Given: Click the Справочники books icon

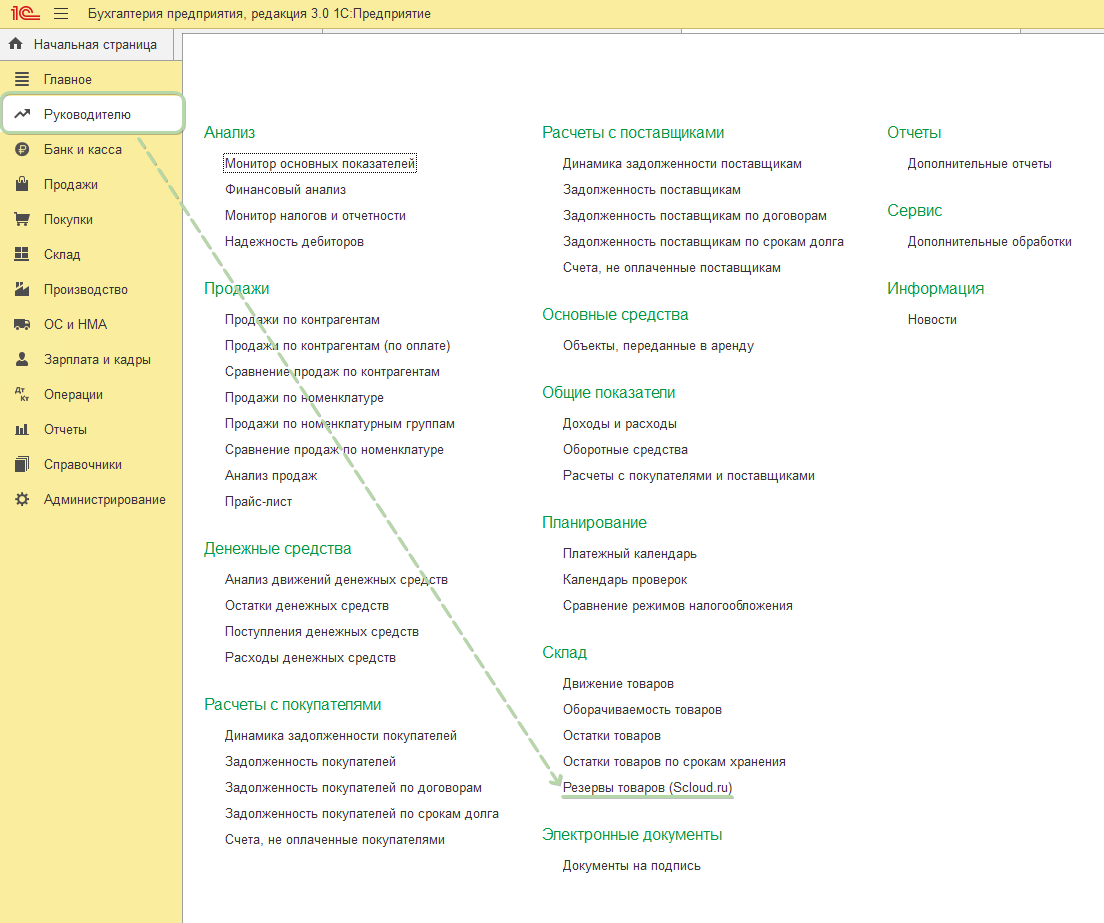Looking at the screenshot, I should click(x=23, y=464).
